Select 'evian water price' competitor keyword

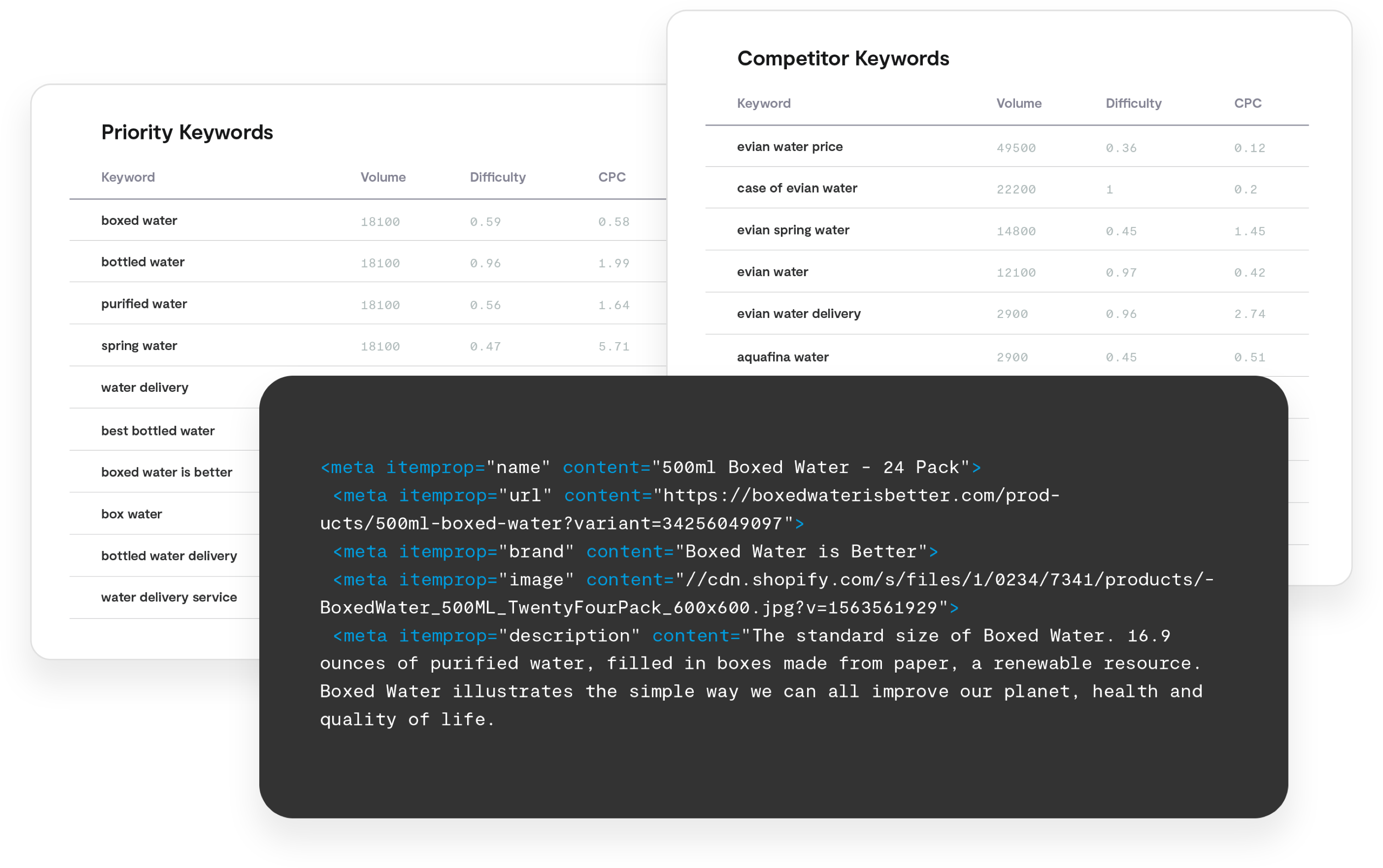789,146
